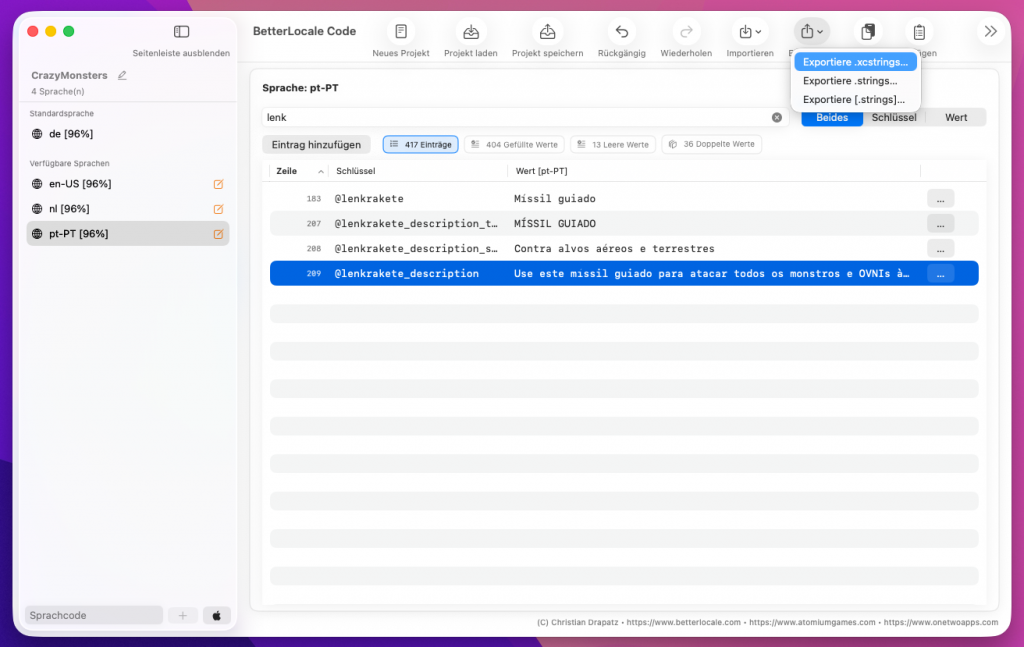Choose Exportiere [.strings]... menu item
Screen dimensions: 1024x647
(853, 99)
